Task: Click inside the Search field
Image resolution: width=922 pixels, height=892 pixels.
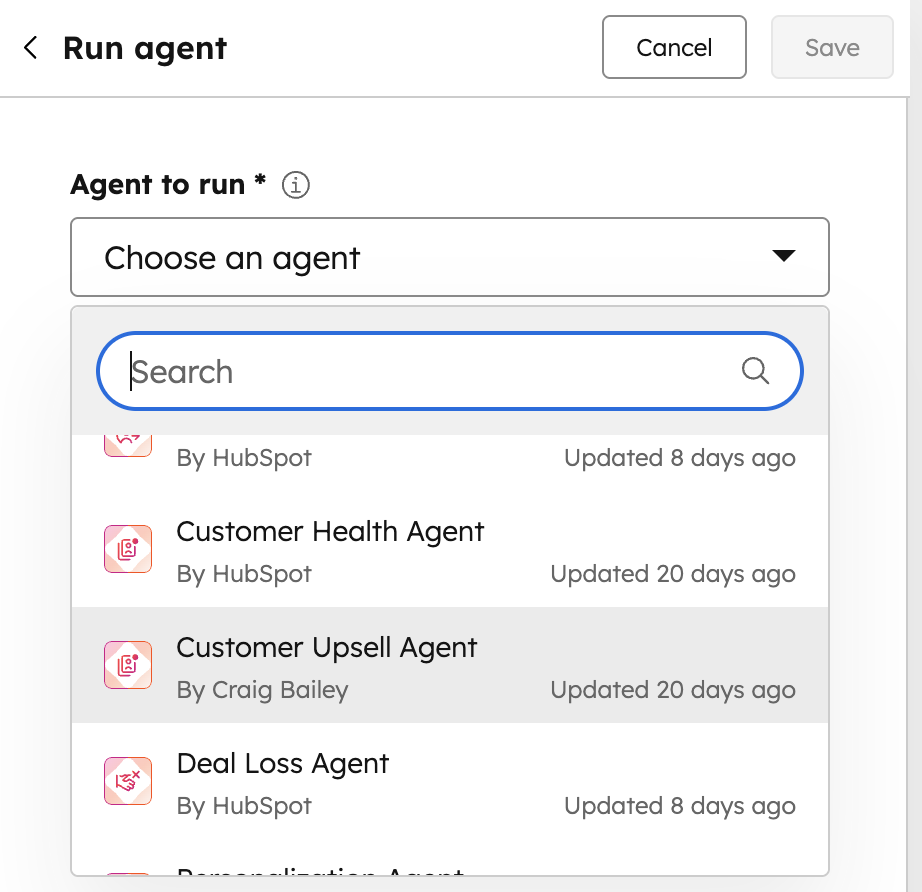Action: click(400, 371)
